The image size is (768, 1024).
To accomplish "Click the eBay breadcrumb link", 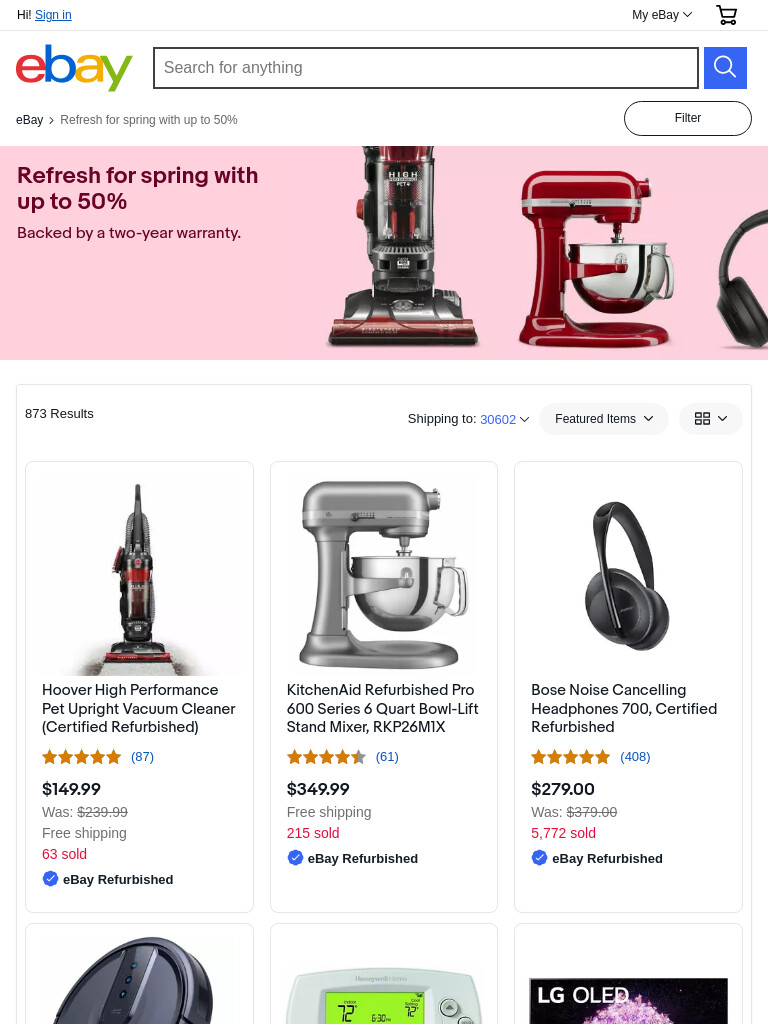I will (x=29, y=120).
